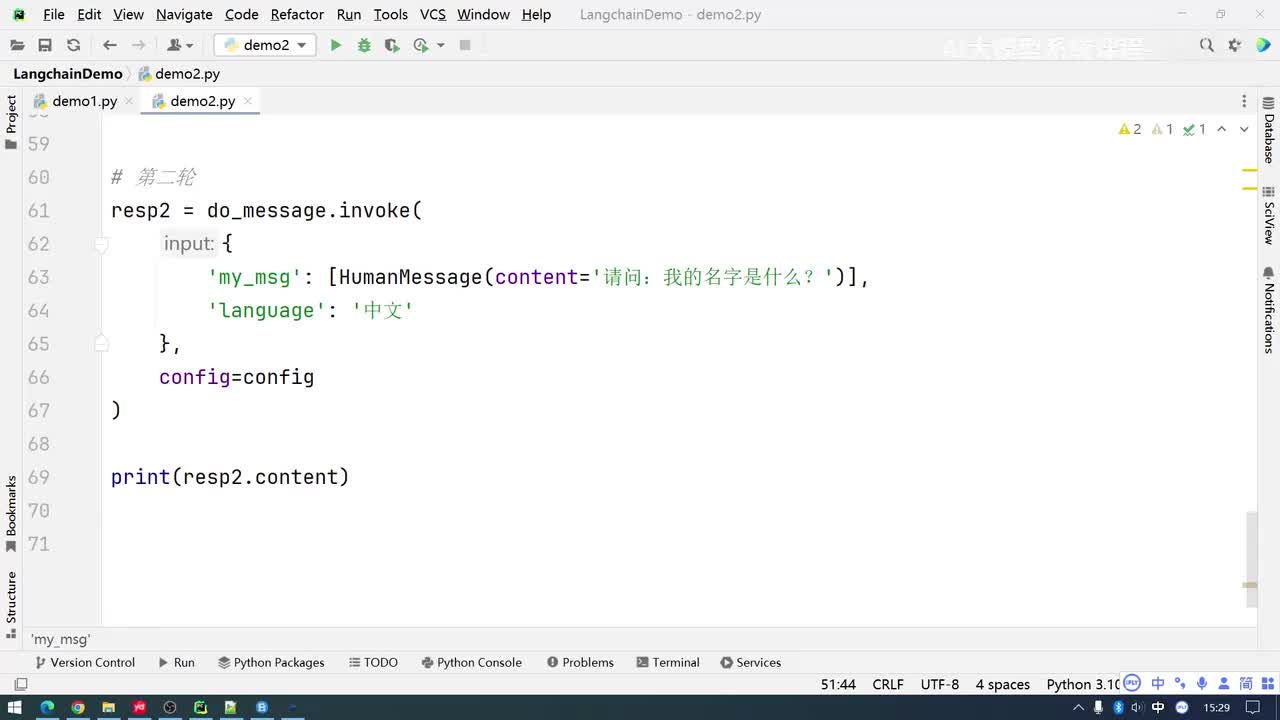Image resolution: width=1280 pixels, height=720 pixels.
Task: Open File Explorer from the taskbar
Action: click(x=108, y=707)
